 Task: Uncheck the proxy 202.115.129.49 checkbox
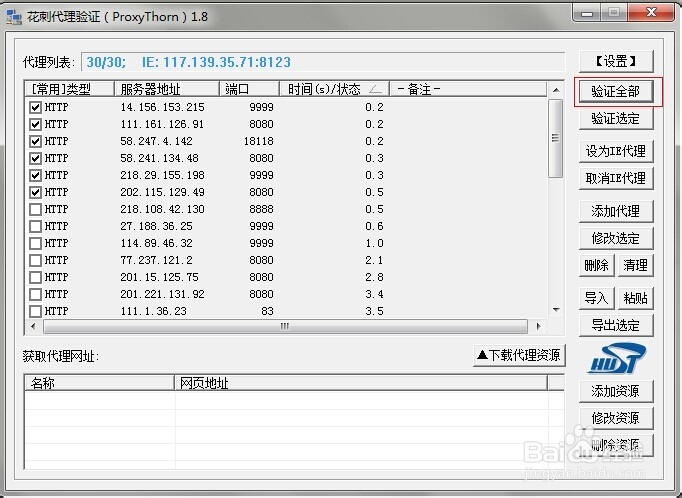pyautogui.click(x=35, y=192)
